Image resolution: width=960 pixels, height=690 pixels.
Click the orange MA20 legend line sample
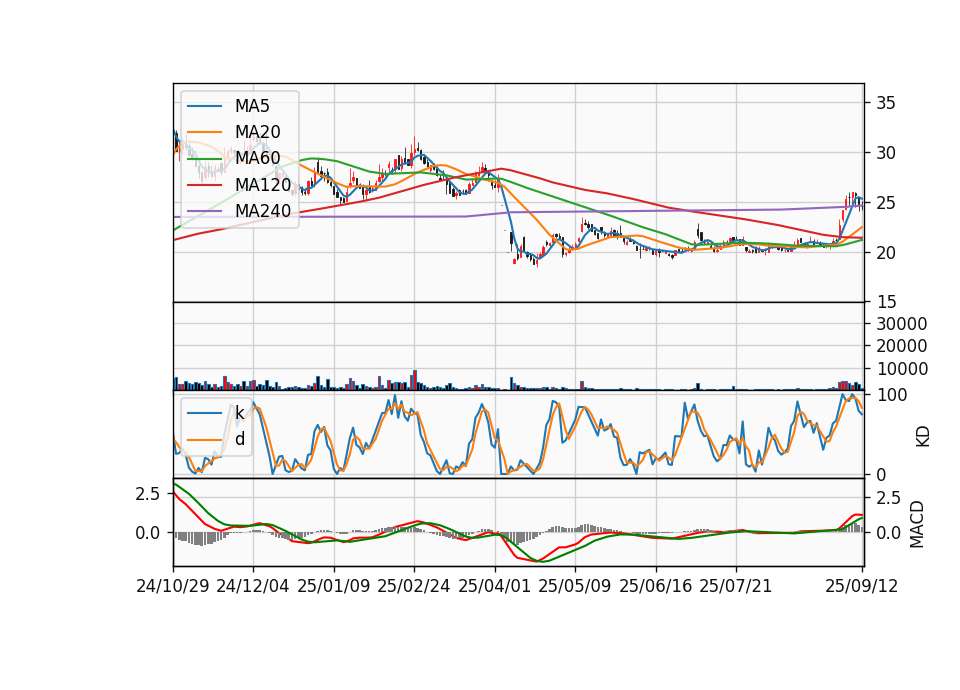point(204,132)
